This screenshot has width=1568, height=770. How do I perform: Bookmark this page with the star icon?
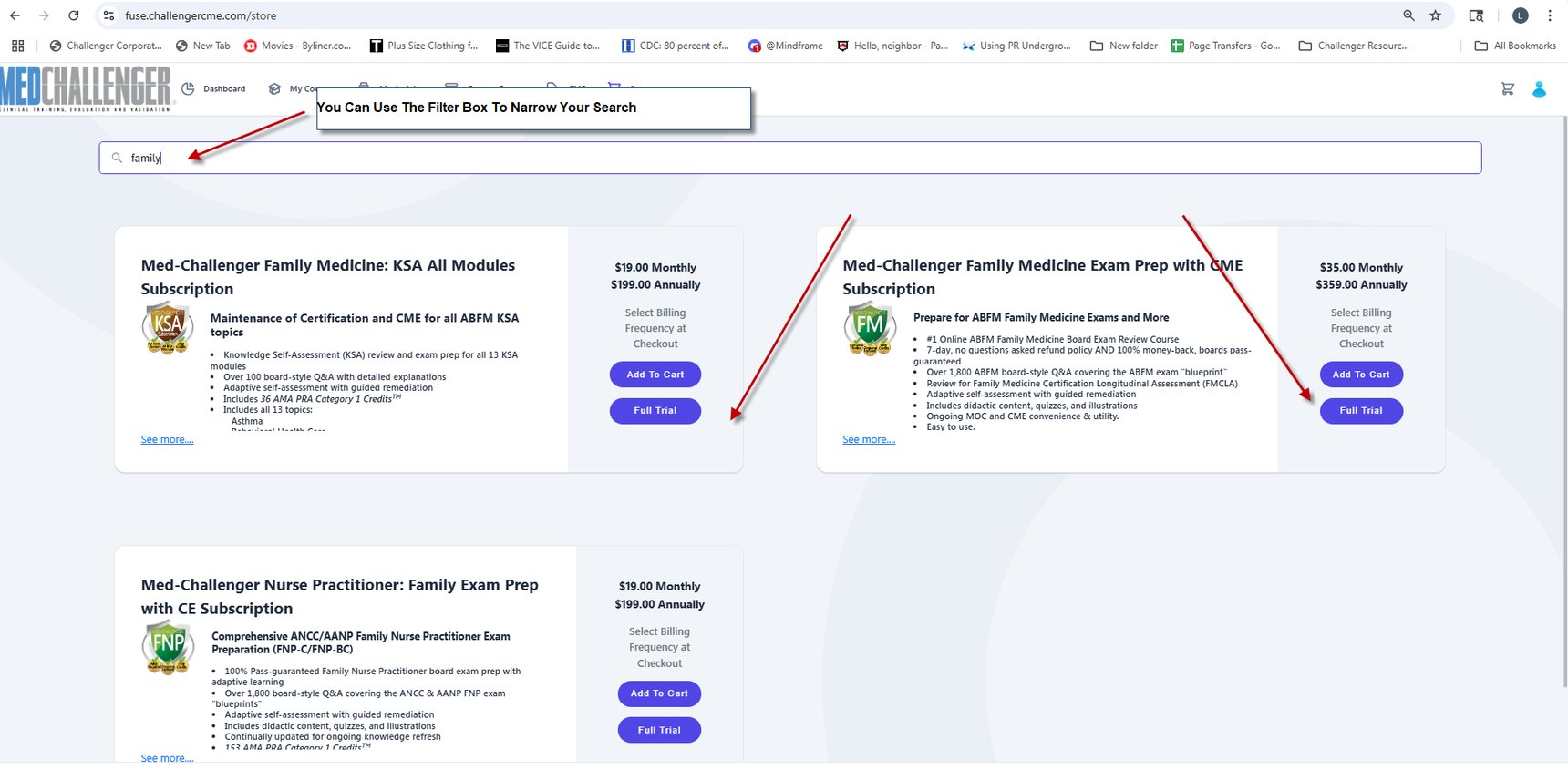(1436, 15)
